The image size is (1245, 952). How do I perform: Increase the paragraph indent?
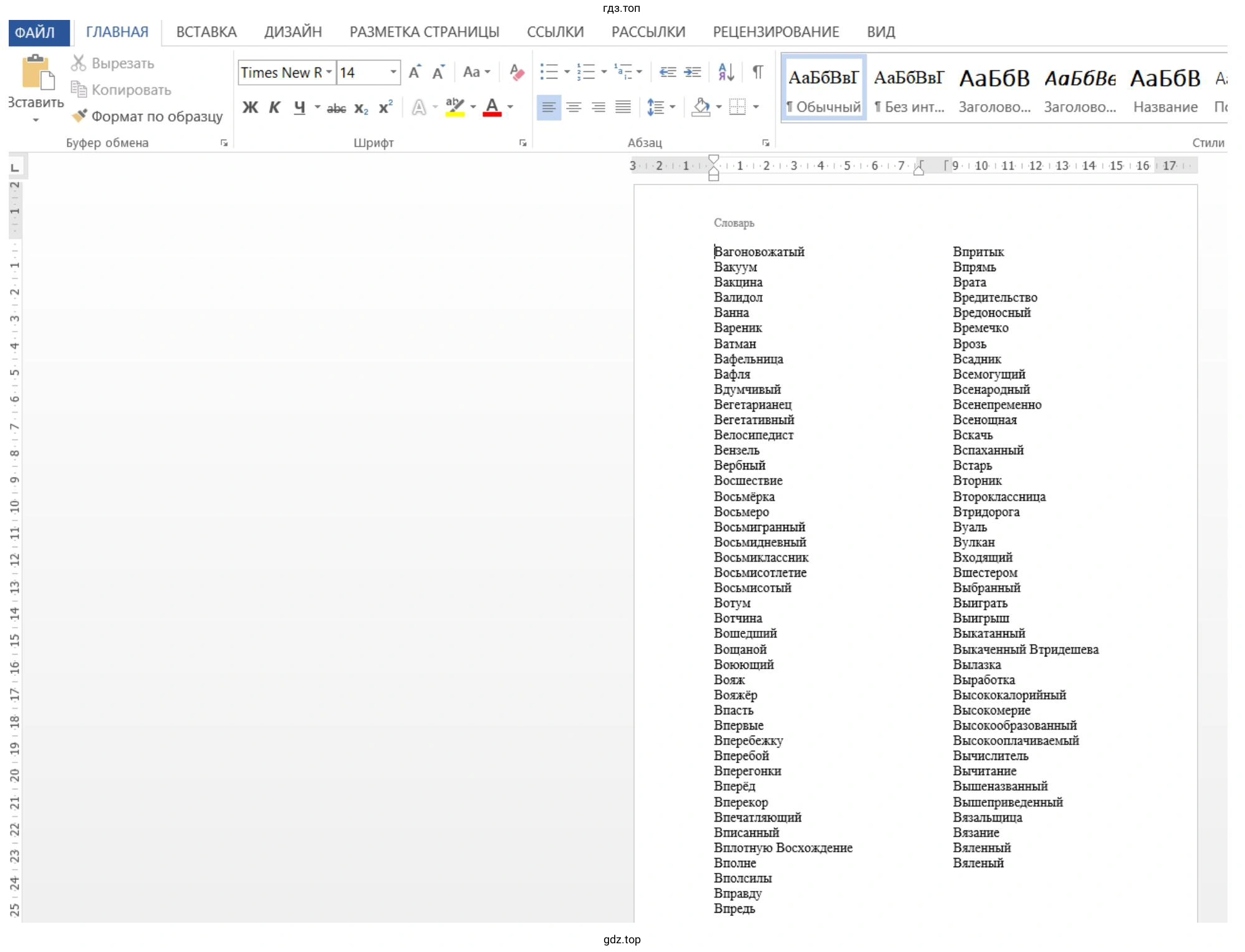pos(693,72)
